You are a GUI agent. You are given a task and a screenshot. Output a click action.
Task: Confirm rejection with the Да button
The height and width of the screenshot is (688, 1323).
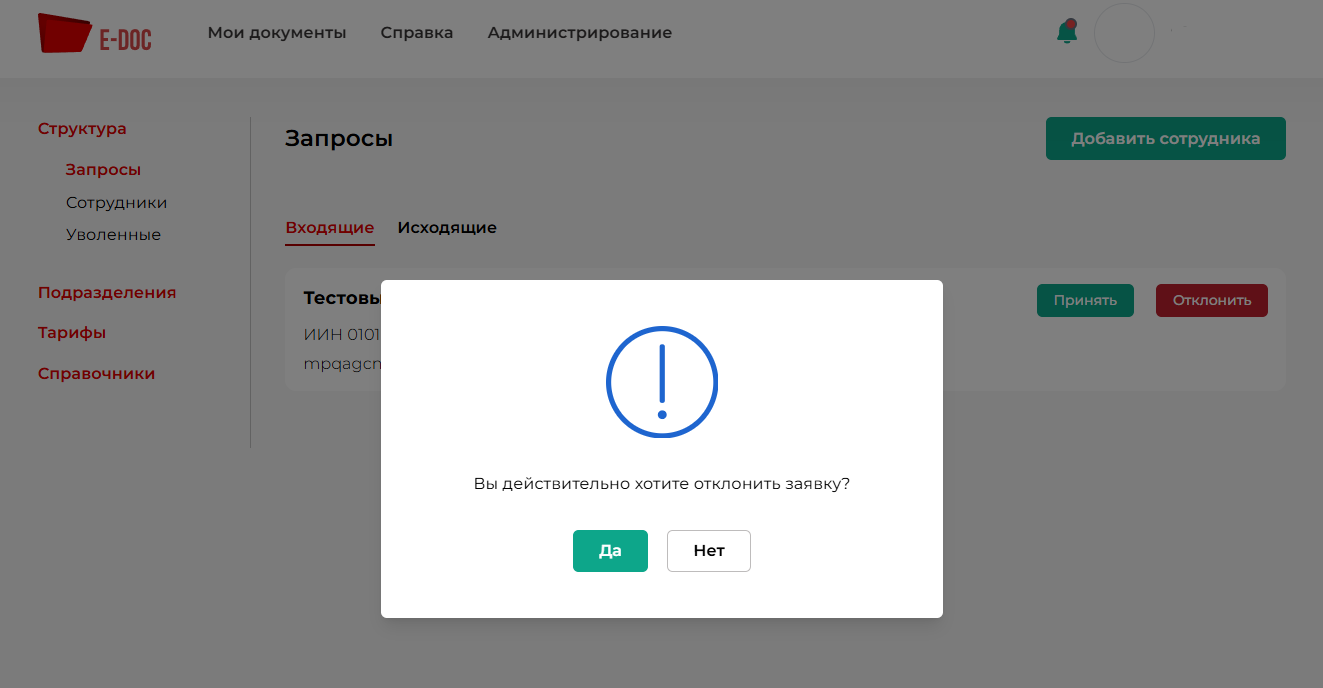pyautogui.click(x=610, y=551)
